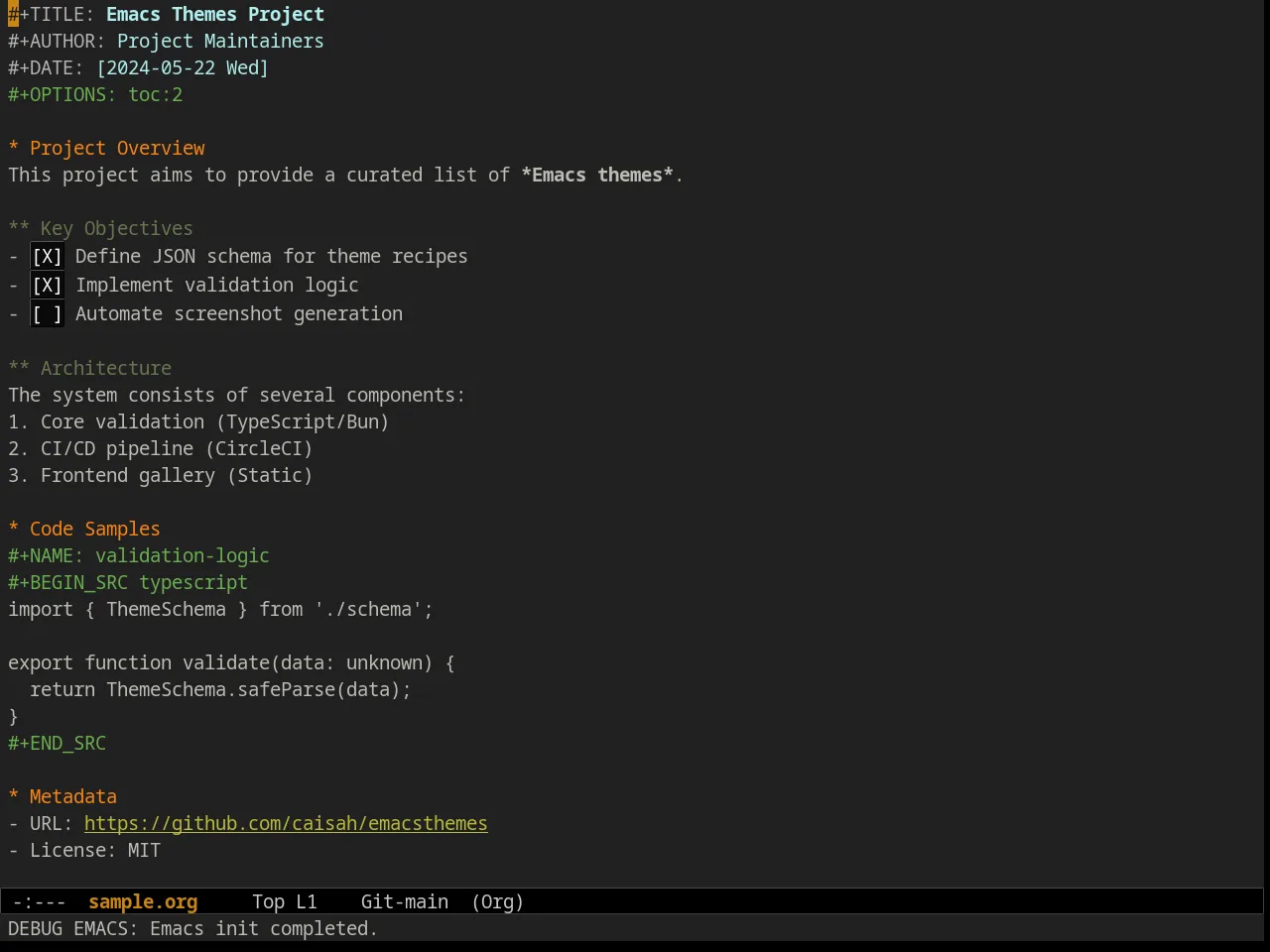Collapse the 'Metadata' heading star
1270x952 pixels.
click(x=14, y=796)
